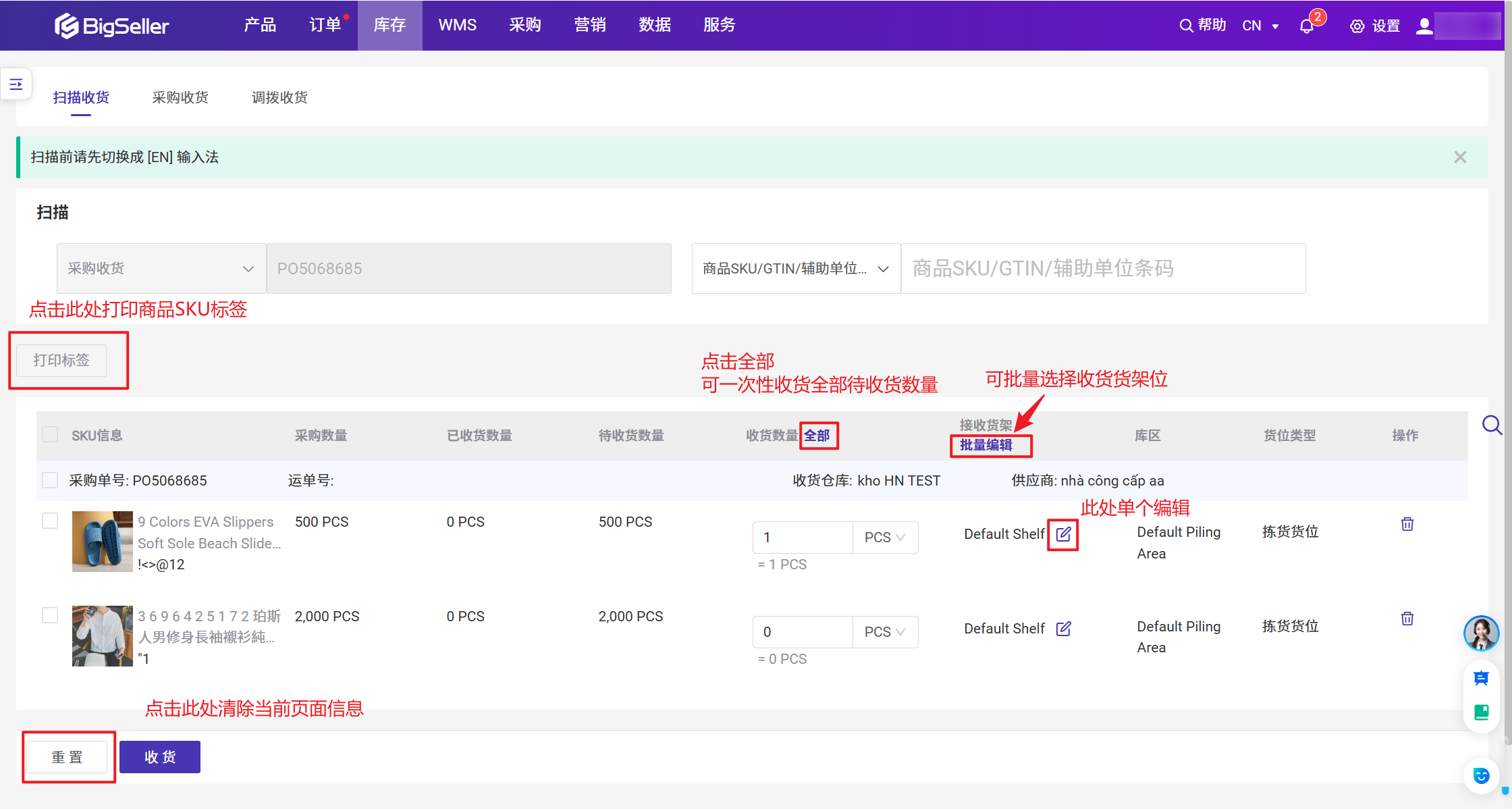Switch to the 采购收货 tab
This screenshot has width=1512, height=809.
[180, 97]
